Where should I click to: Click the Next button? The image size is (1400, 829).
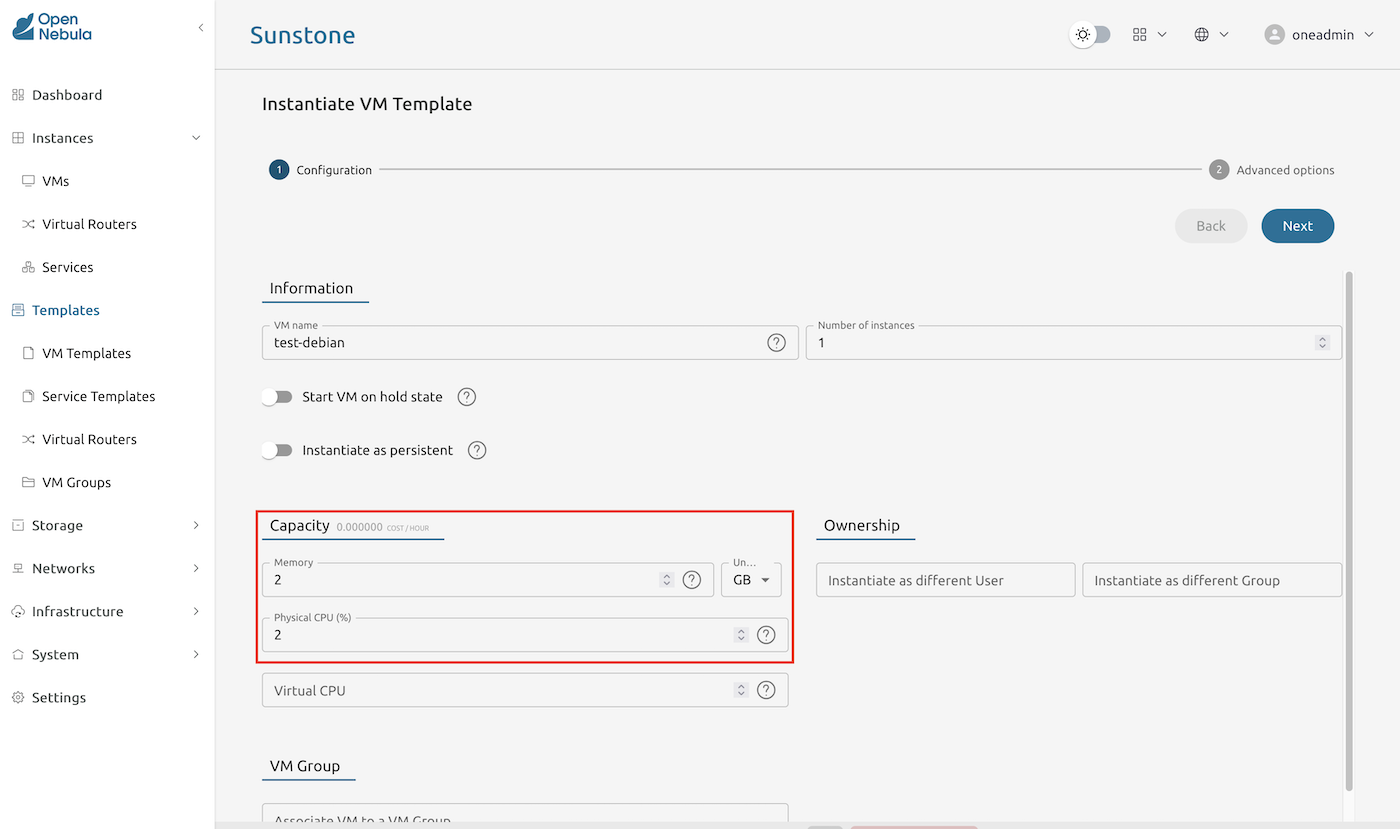1297,226
